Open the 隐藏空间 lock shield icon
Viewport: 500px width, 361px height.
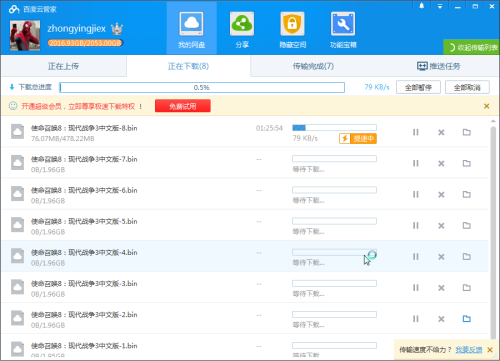point(292,24)
